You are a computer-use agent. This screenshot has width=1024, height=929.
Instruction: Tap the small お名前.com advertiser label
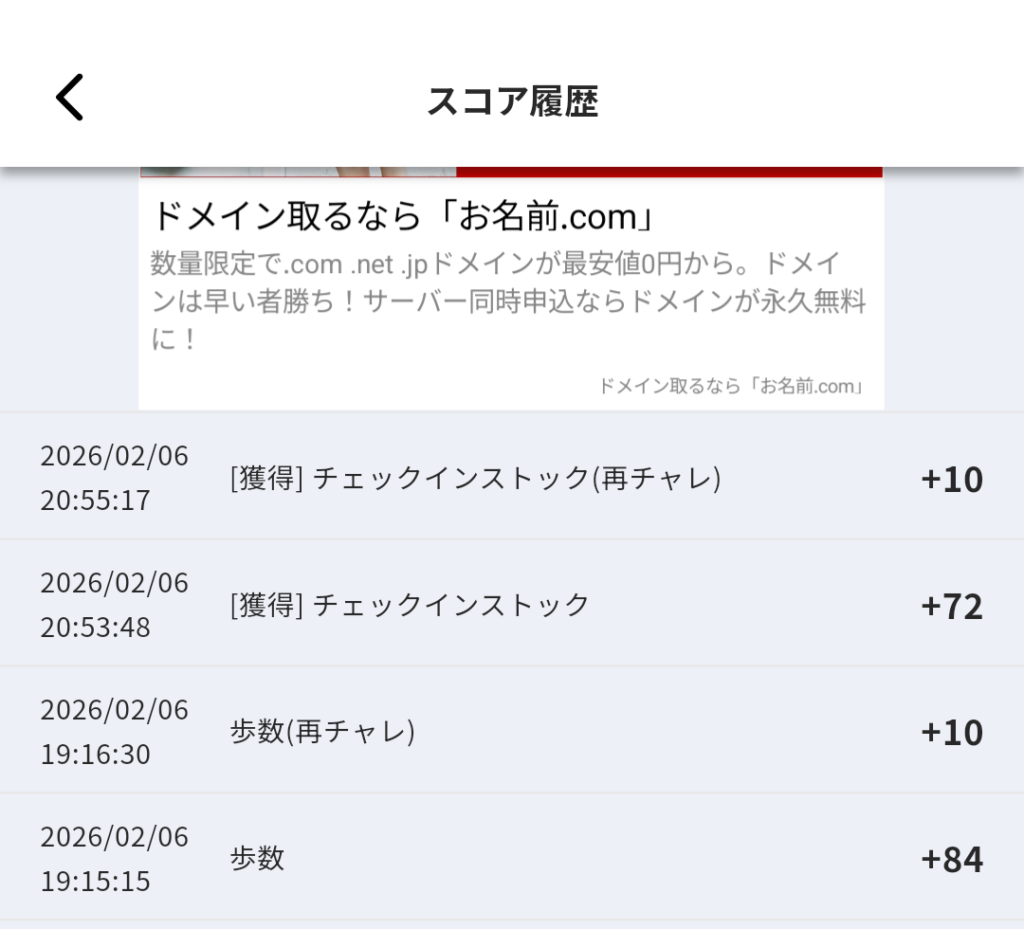(730, 386)
